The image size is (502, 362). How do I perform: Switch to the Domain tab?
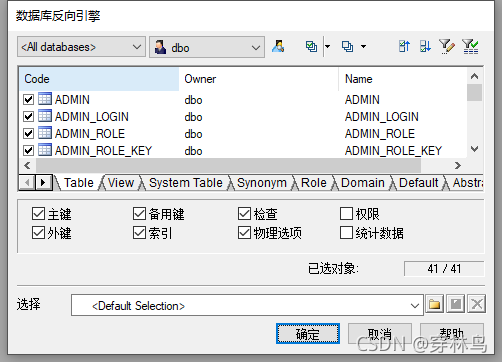(363, 183)
